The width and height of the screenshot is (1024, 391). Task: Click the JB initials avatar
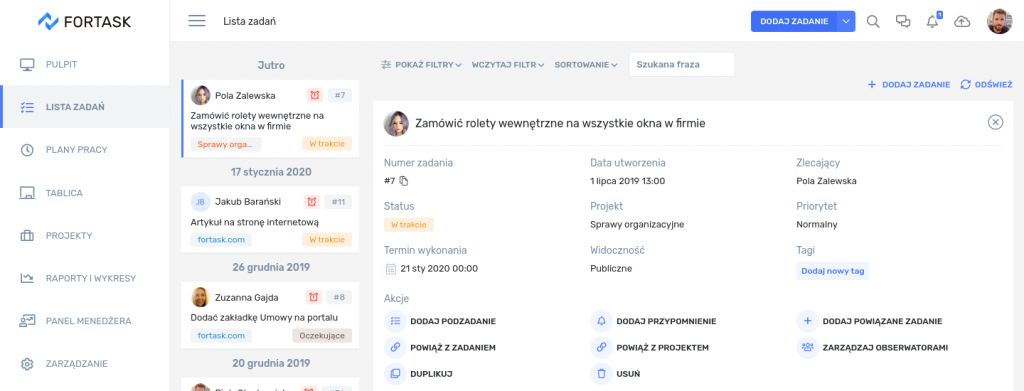point(200,202)
